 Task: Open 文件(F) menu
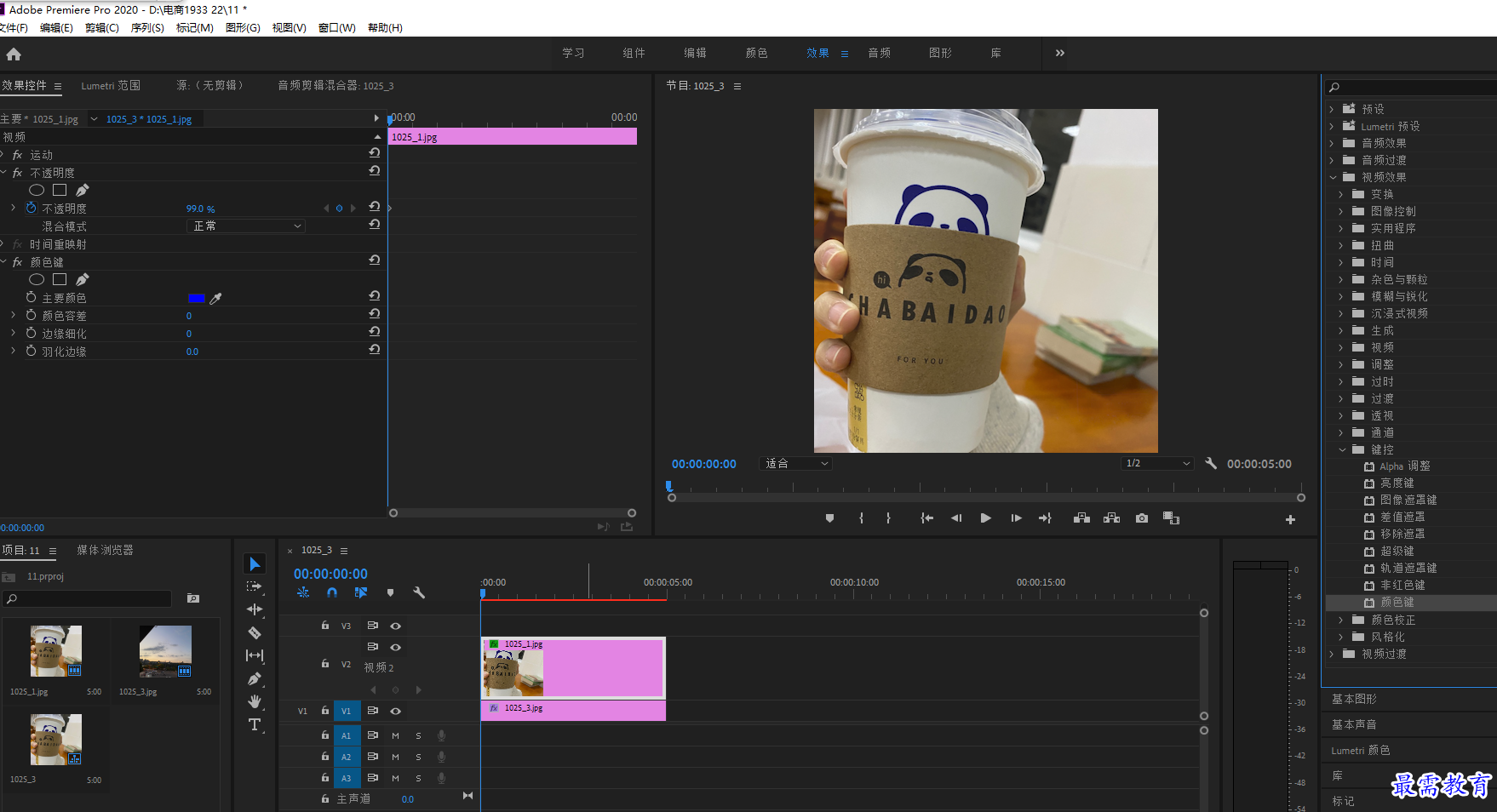pyautogui.click(x=14, y=28)
